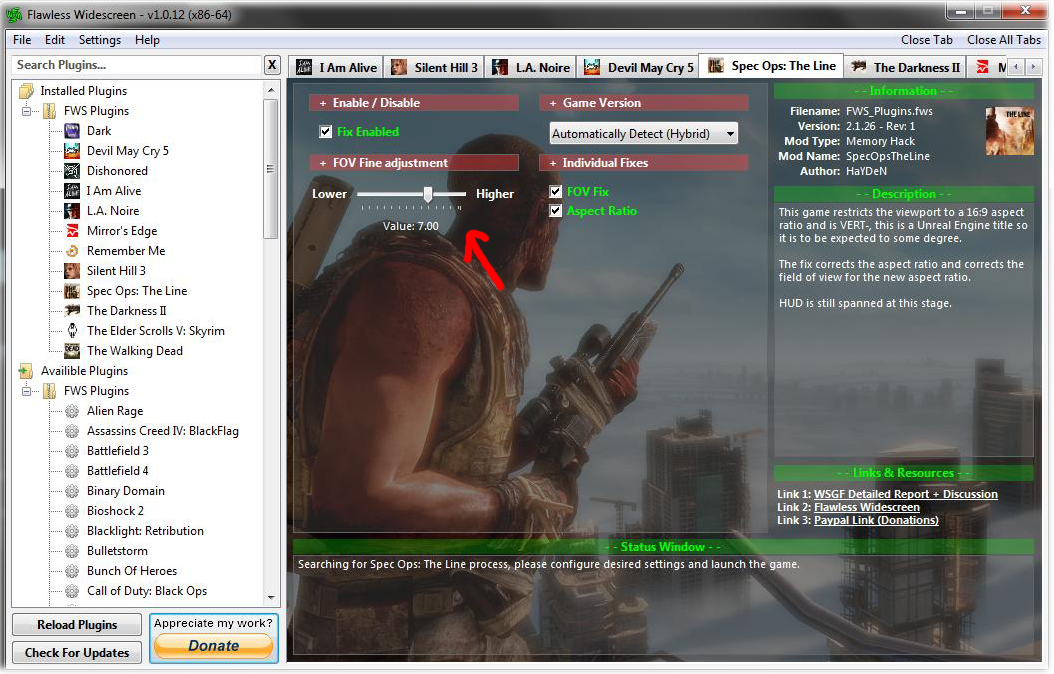The width and height of the screenshot is (1054, 674).
Task: Open the Help menu
Action: click(x=147, y=40)
